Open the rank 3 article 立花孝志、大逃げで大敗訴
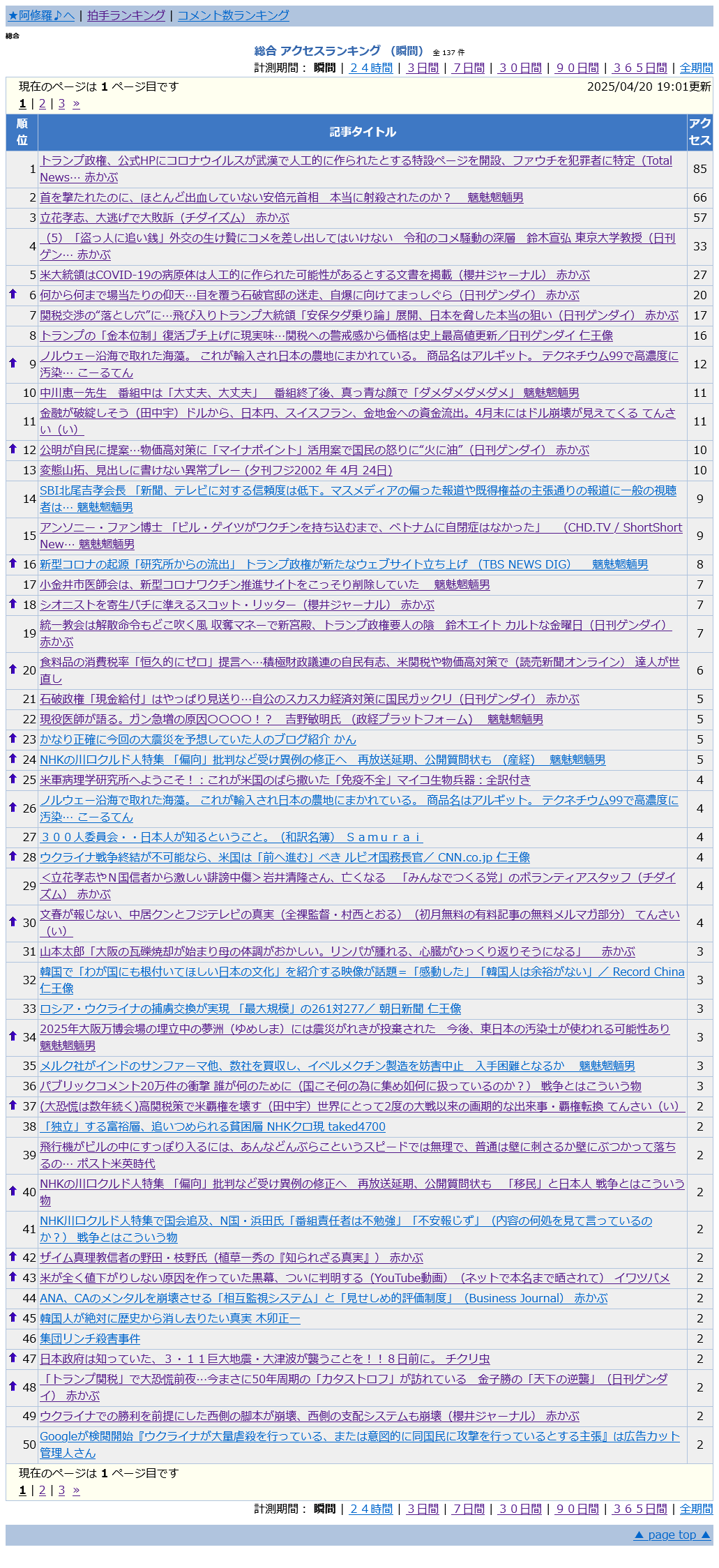Viewport: 719px width, 1568px height. pyautogui.click(x=164, y=218)
